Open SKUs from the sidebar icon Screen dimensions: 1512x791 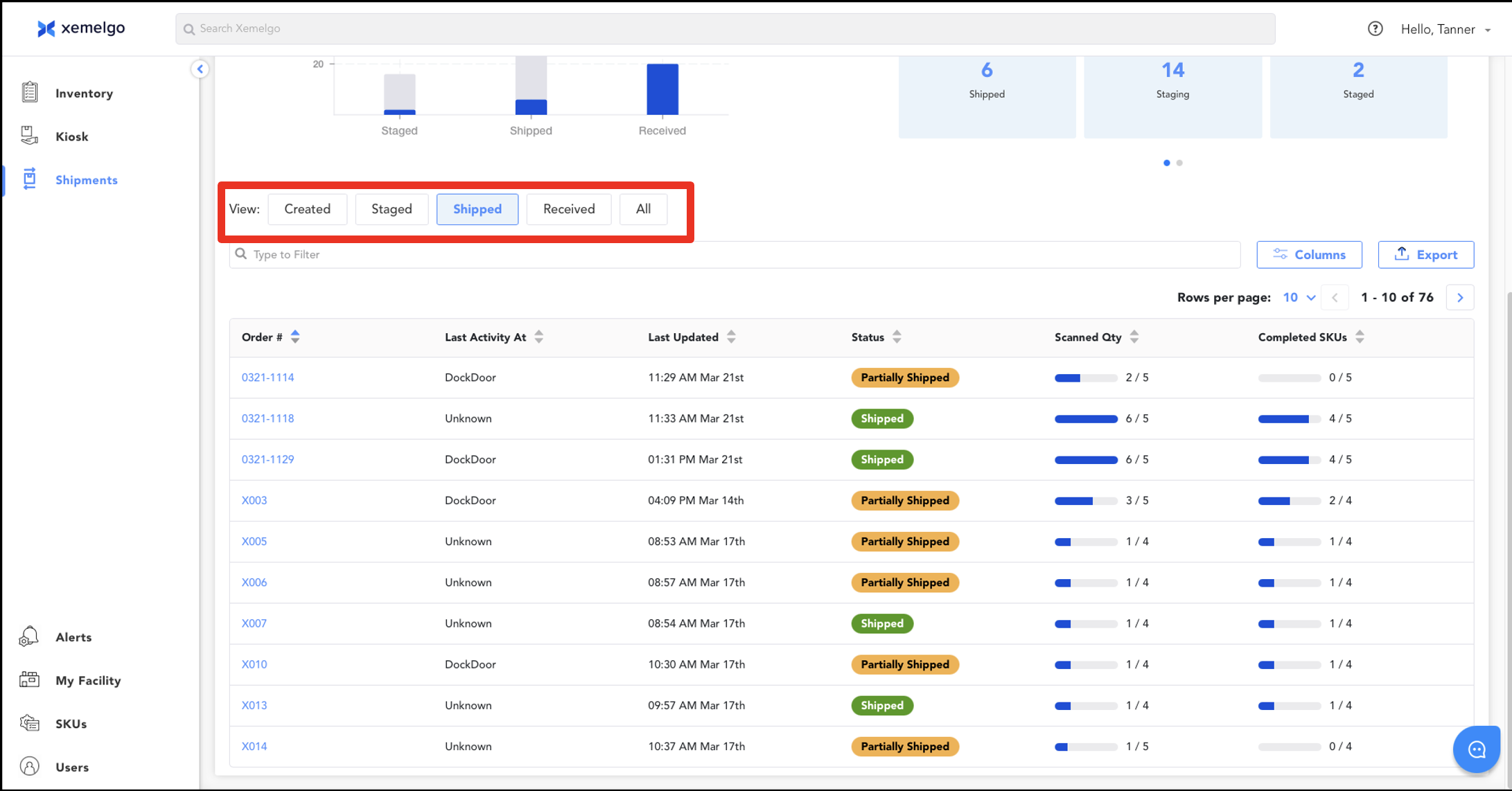[29, 723]
